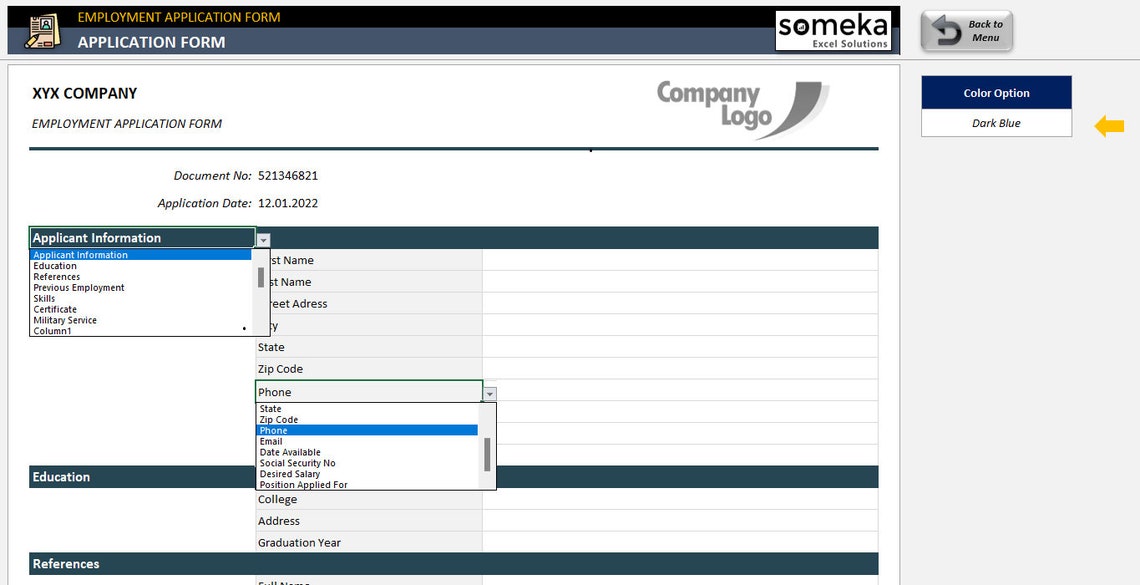Open the Applicant Information dropdown arrow
This screenshot has height=585, width=1140.
262,239
